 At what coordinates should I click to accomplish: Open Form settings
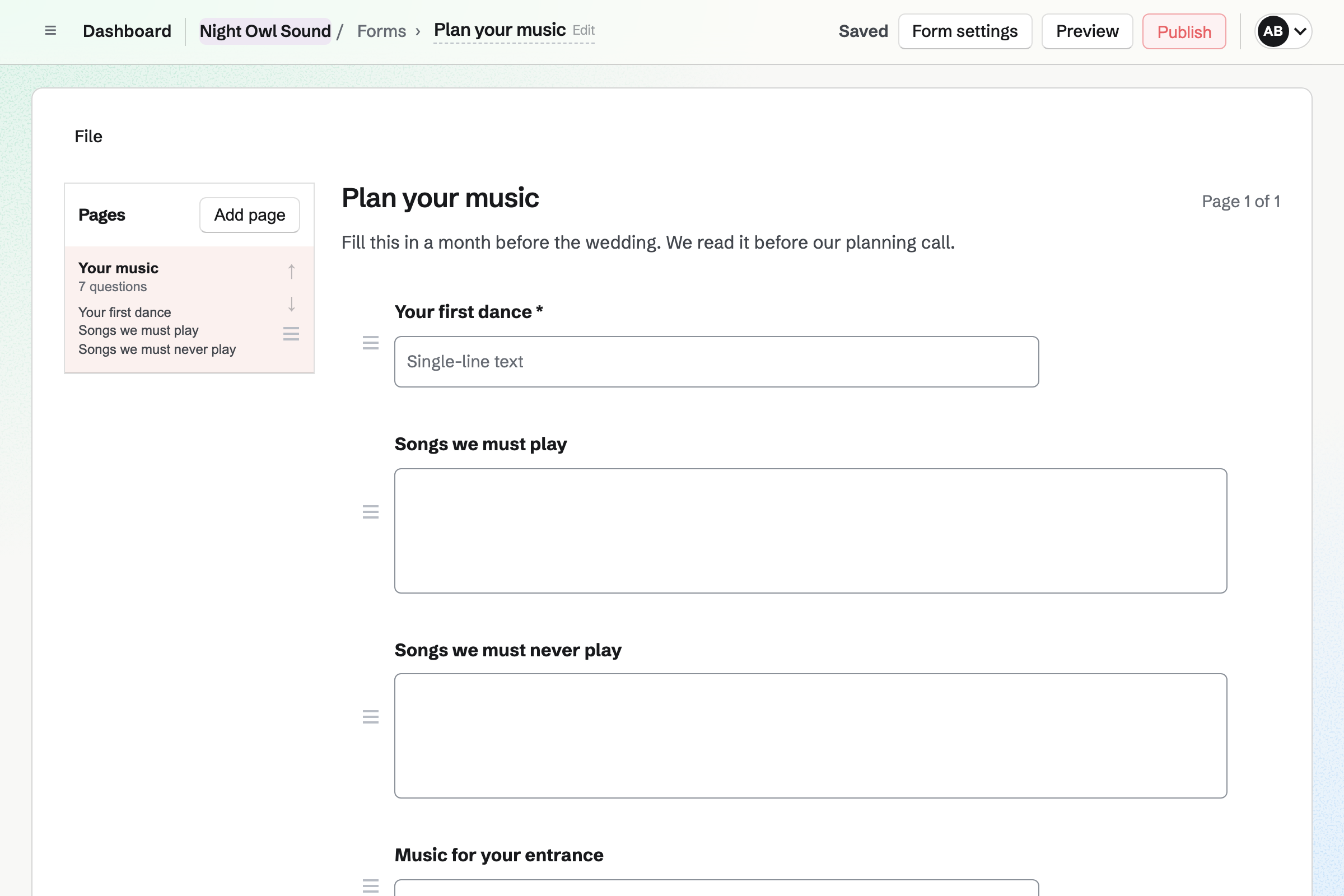coord(965,31)
